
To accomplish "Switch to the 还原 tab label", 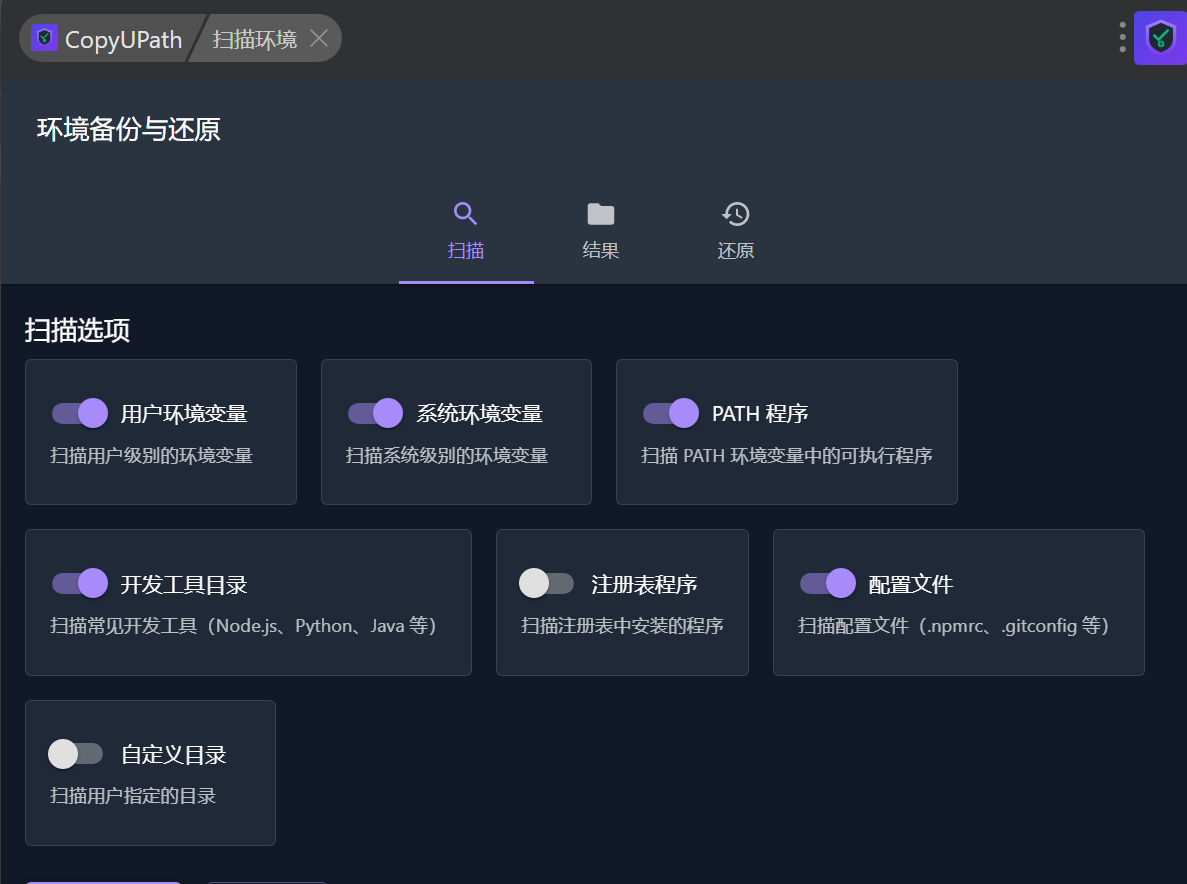I will [736, 251].
